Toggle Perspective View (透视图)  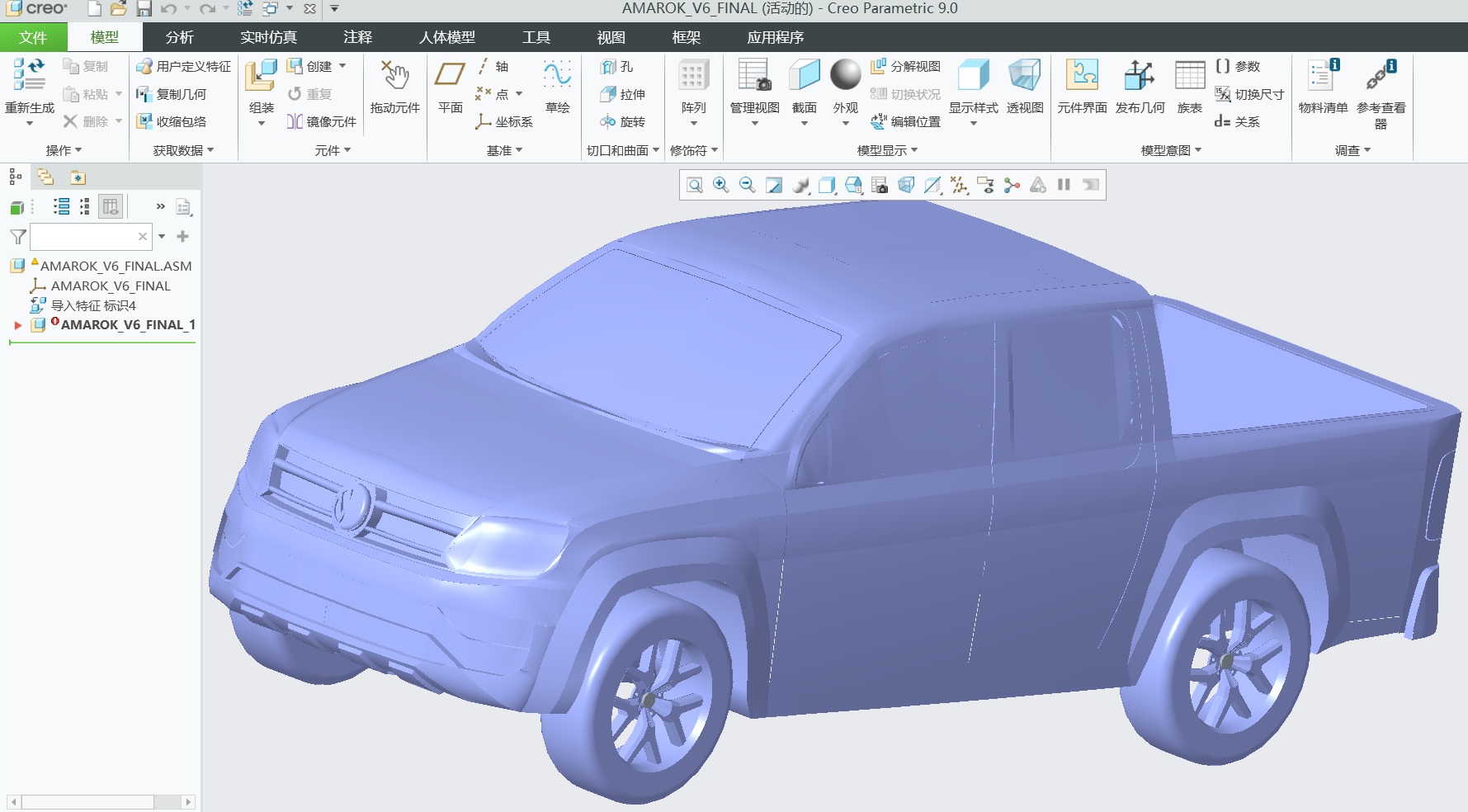[x=1025, y=87]
